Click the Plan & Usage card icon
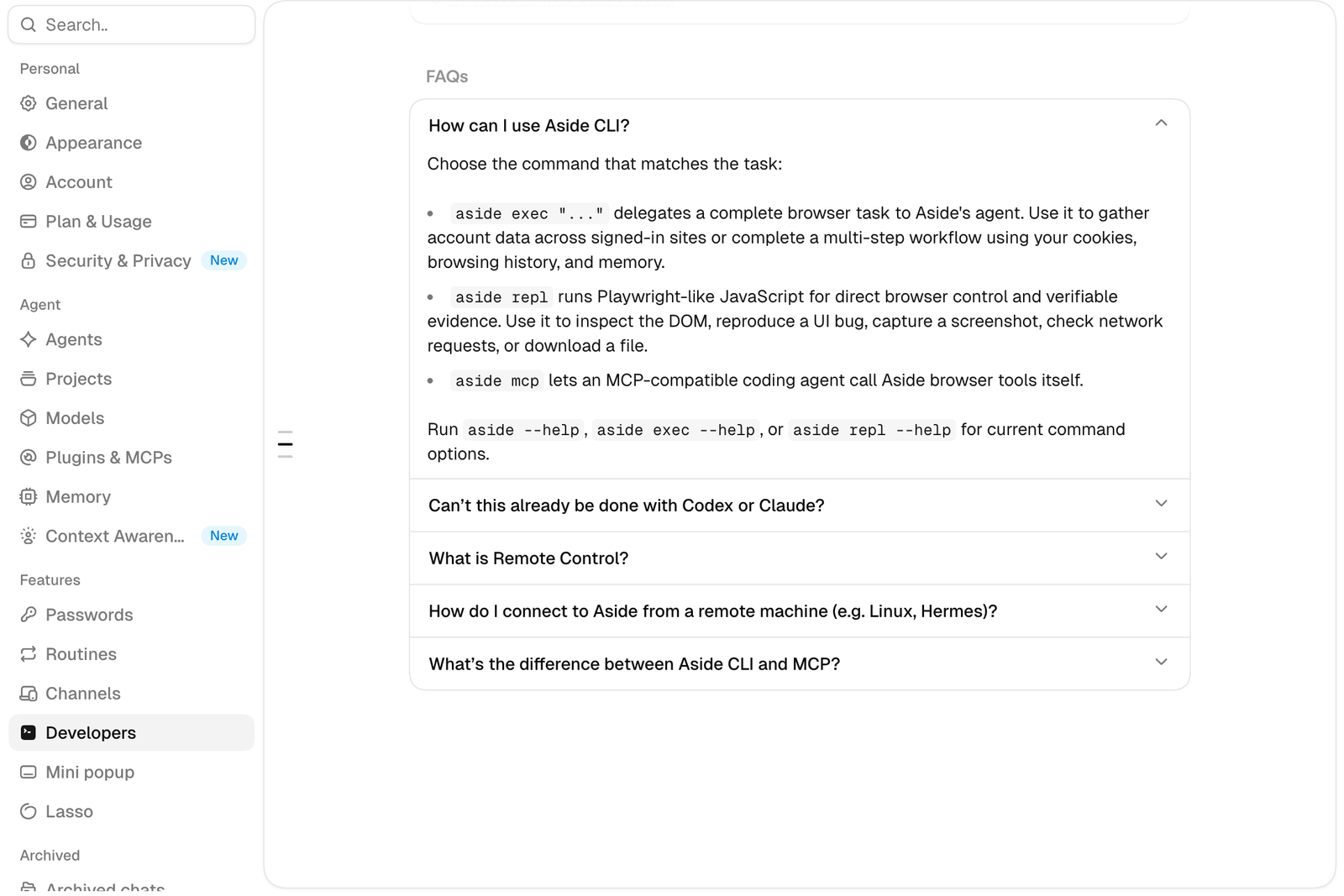The image size is (1344, 896). pos(29,222)
